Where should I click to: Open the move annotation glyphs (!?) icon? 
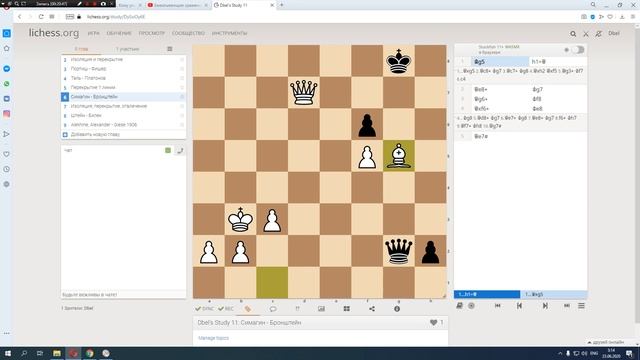[x=297, y=309]
